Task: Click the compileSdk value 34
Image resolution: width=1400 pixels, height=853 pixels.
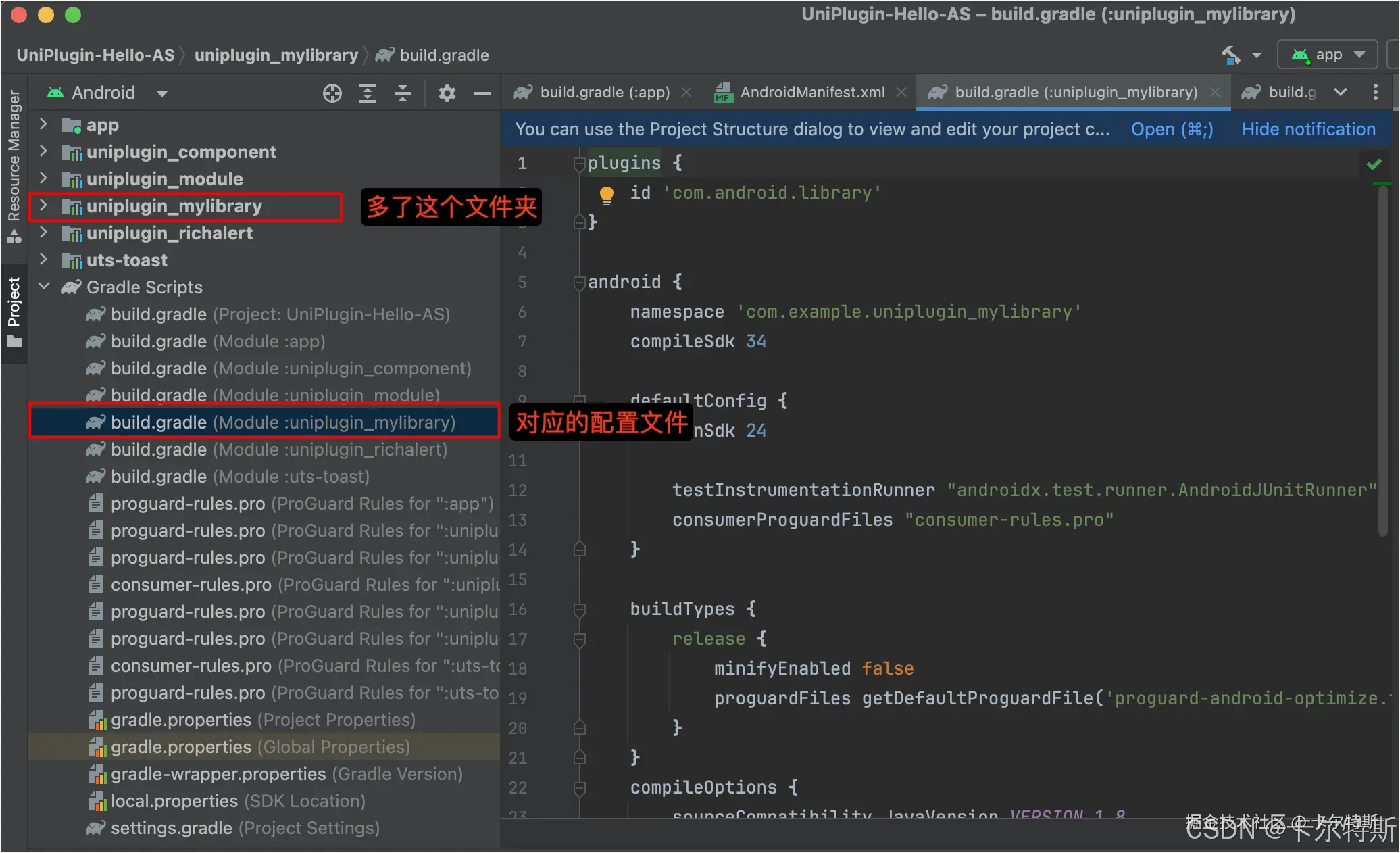Action: point(756,341)
